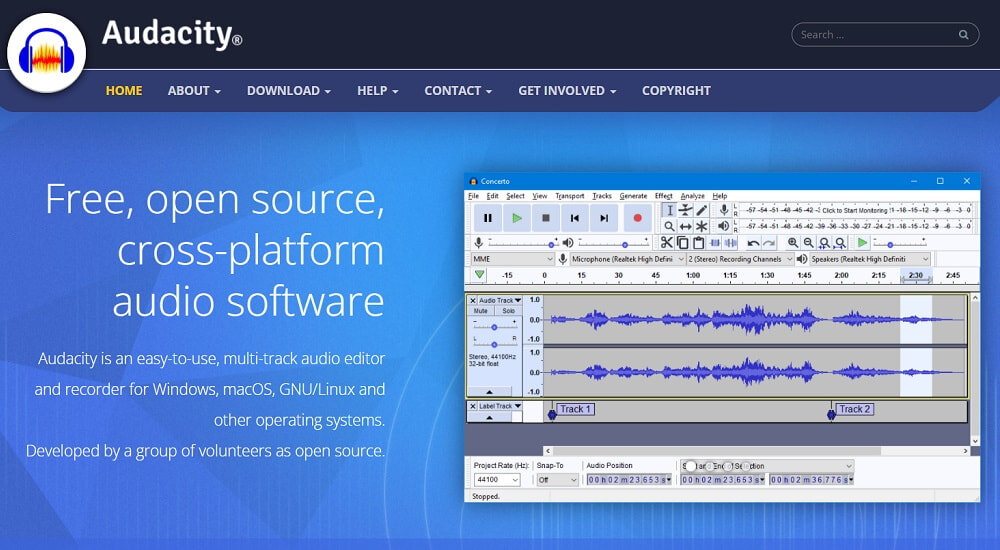The width and height of the screenshot is (1000, 550).
Task: Click the Pause button in Audacity
Action: 488,218
